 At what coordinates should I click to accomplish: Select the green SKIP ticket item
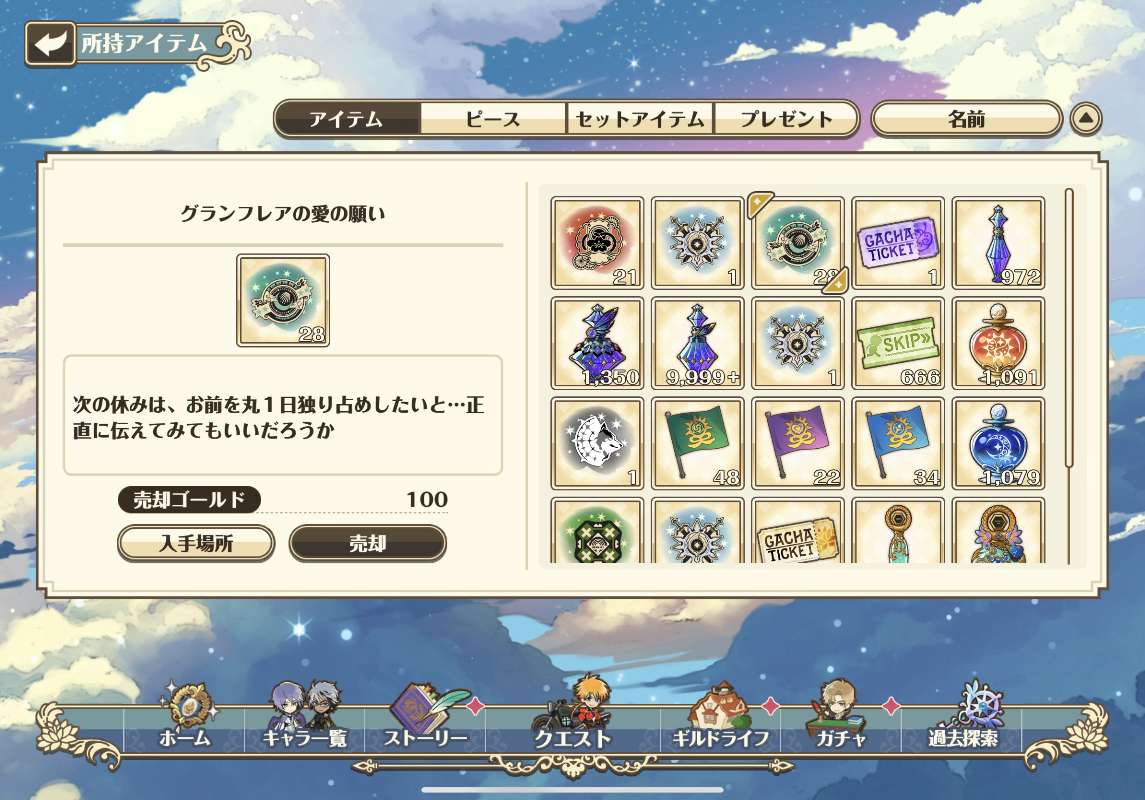pos(897,343)
